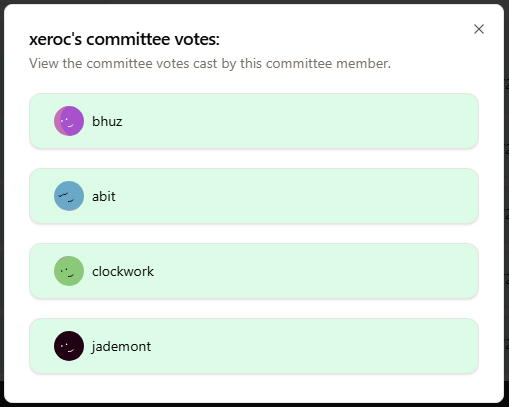Click bhuz's purple avatar icon

[x=69, y=121]
